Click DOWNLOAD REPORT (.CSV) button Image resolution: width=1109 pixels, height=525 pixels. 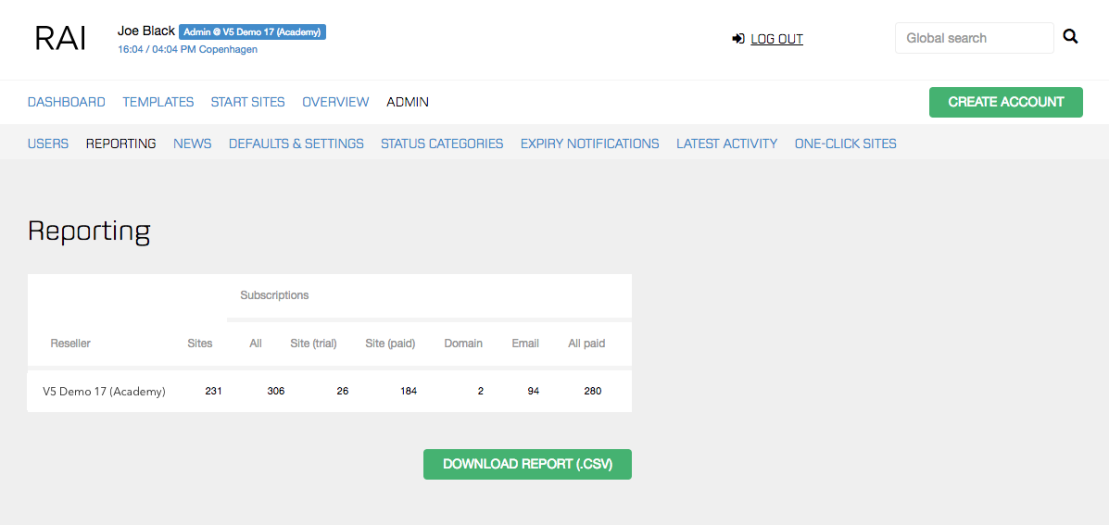coord(527,464)
